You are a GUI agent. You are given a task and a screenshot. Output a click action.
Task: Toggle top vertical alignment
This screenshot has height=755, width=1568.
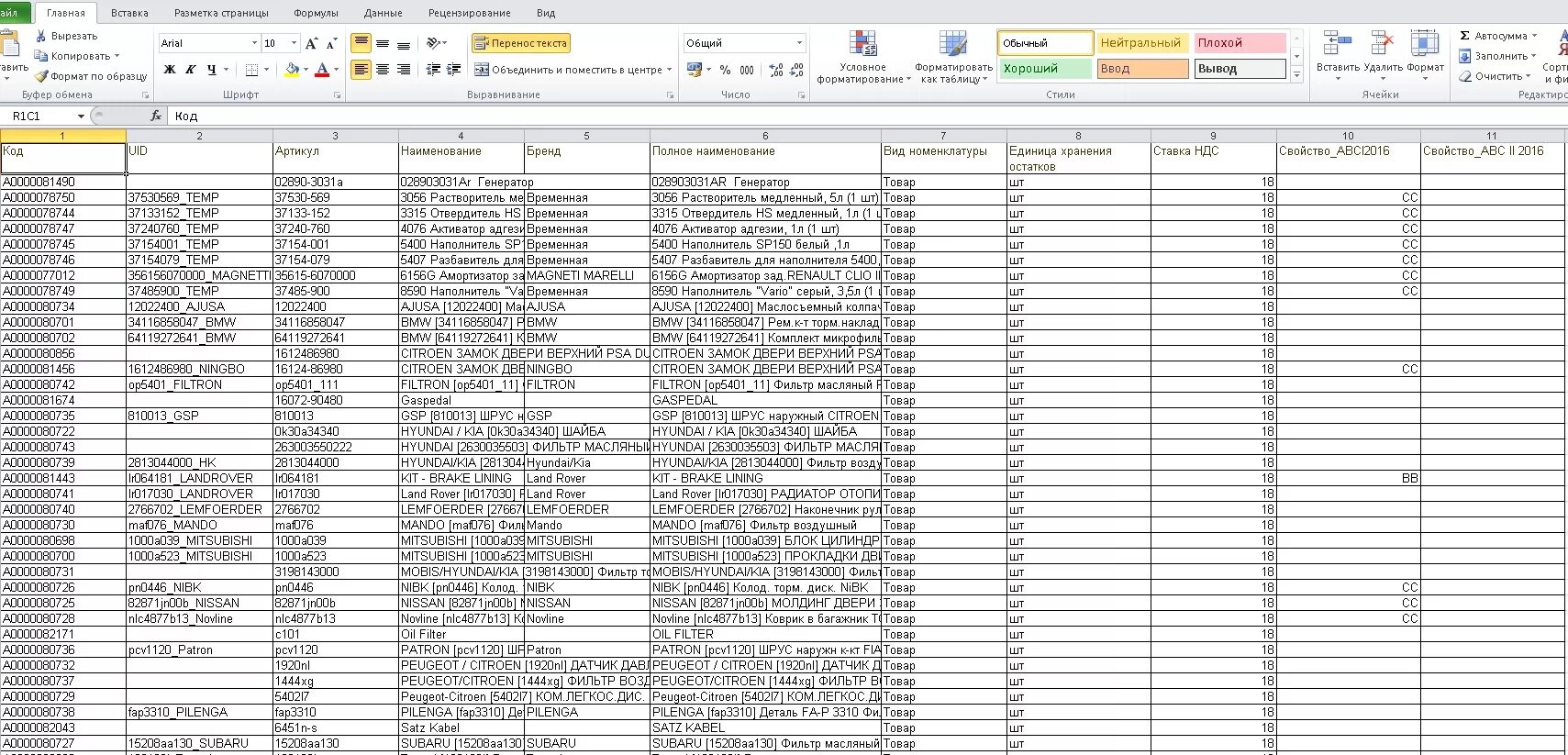[x=361, y=43]
